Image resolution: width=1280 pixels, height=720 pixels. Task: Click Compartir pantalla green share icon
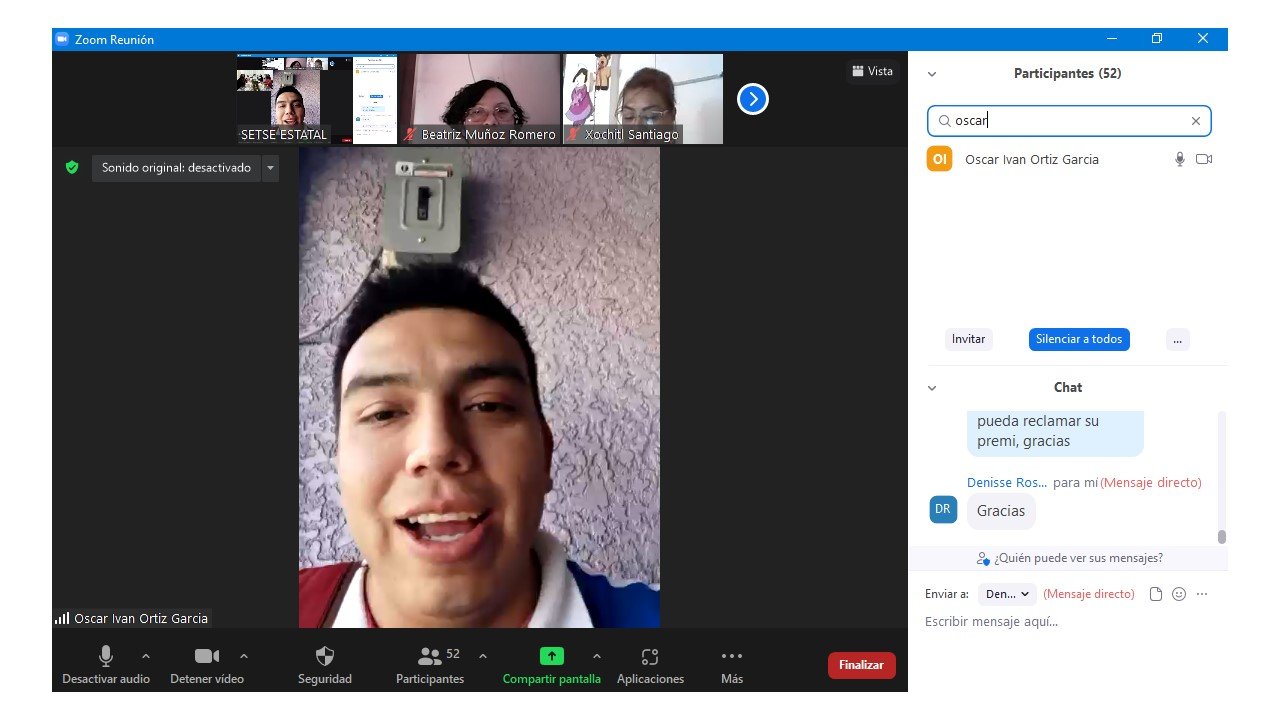click(552, 657)
